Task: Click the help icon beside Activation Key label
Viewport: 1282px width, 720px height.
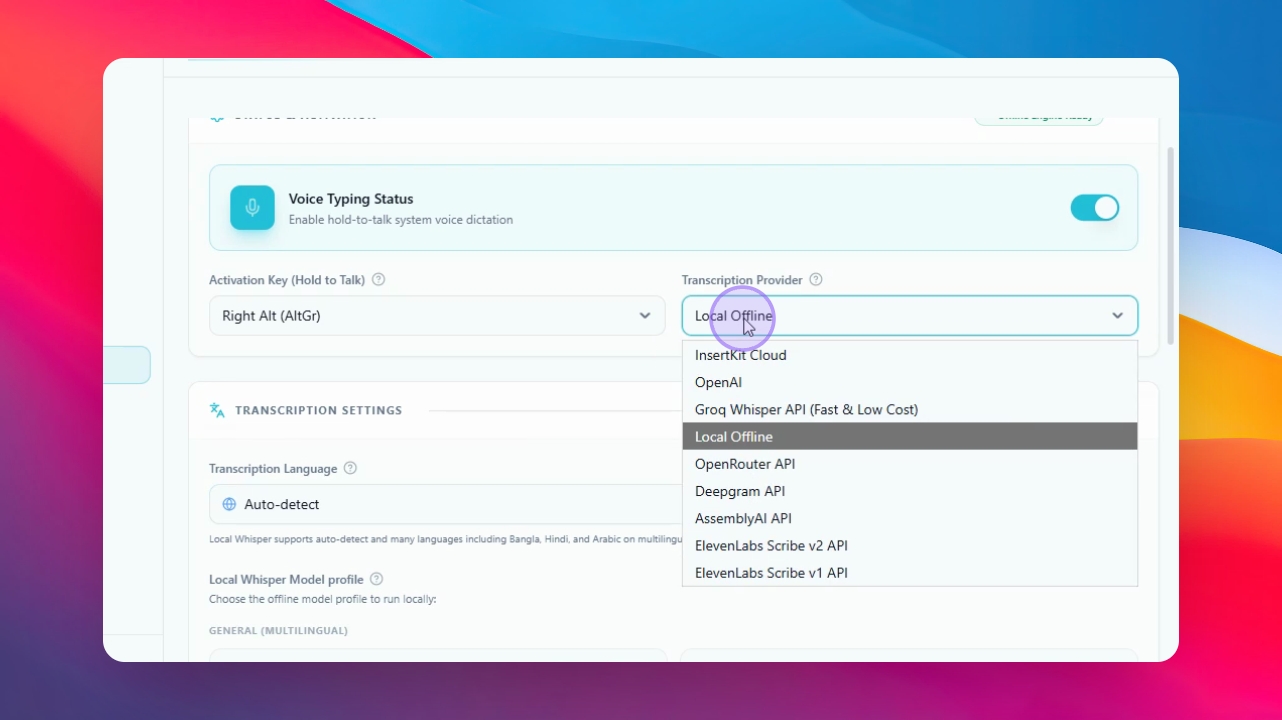Action: click(x=378, y=280)
